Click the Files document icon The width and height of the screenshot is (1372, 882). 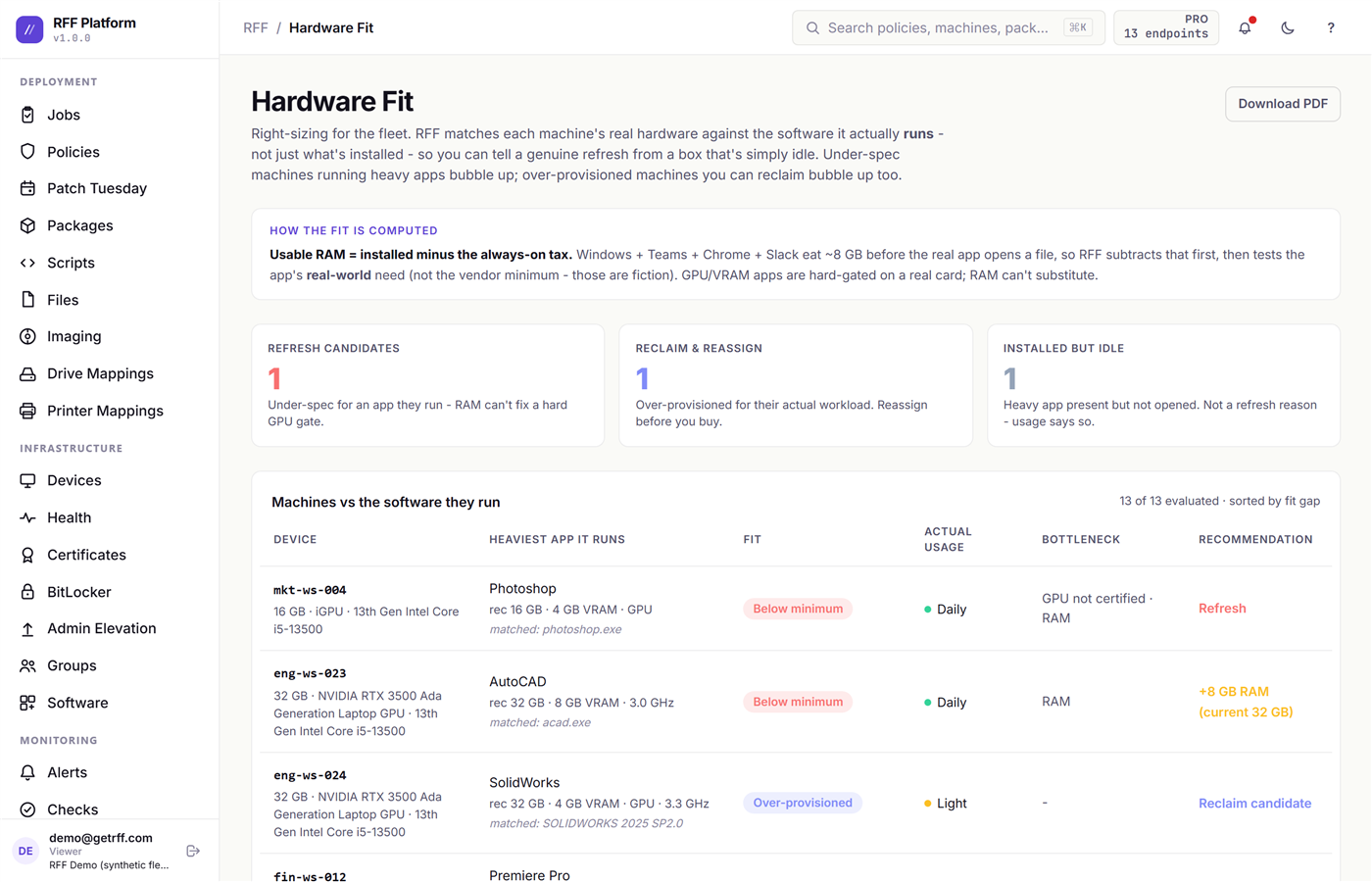coord(27,300)
